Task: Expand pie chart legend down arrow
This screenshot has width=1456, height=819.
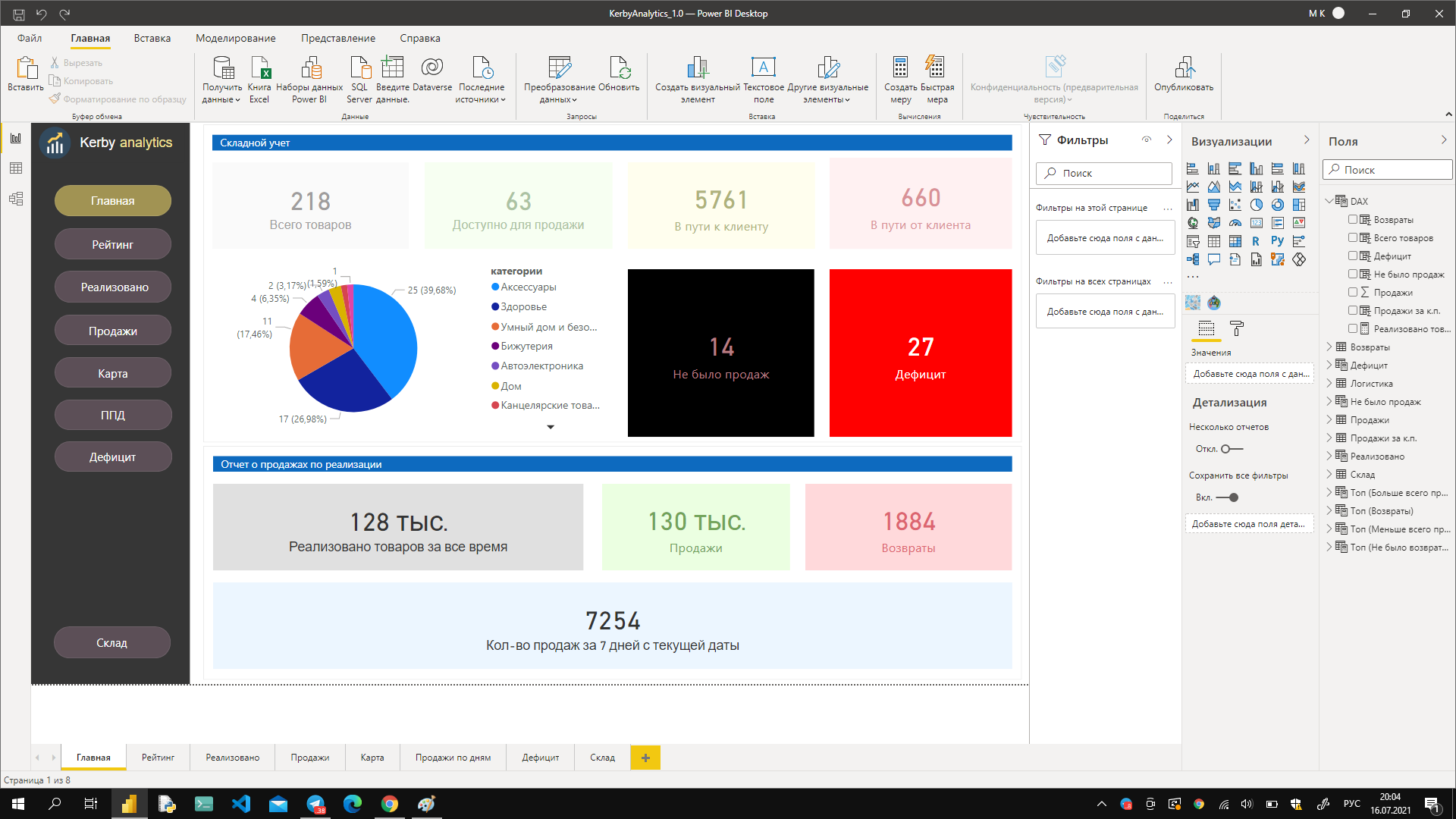Action: tap(551, 427)
